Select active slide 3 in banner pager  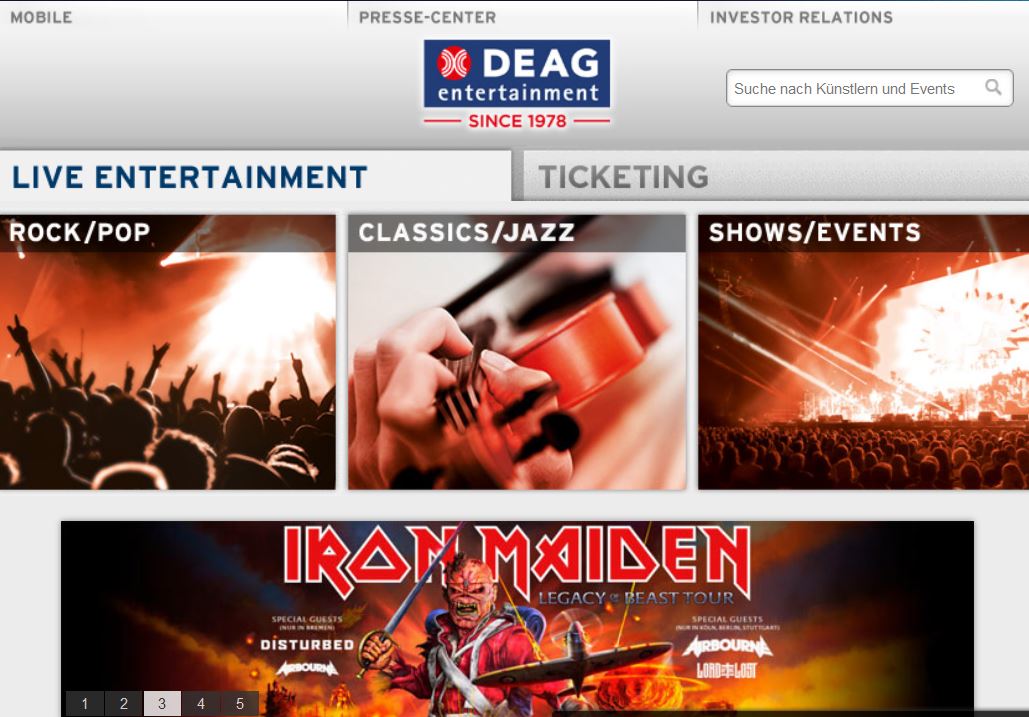(162, 704)
